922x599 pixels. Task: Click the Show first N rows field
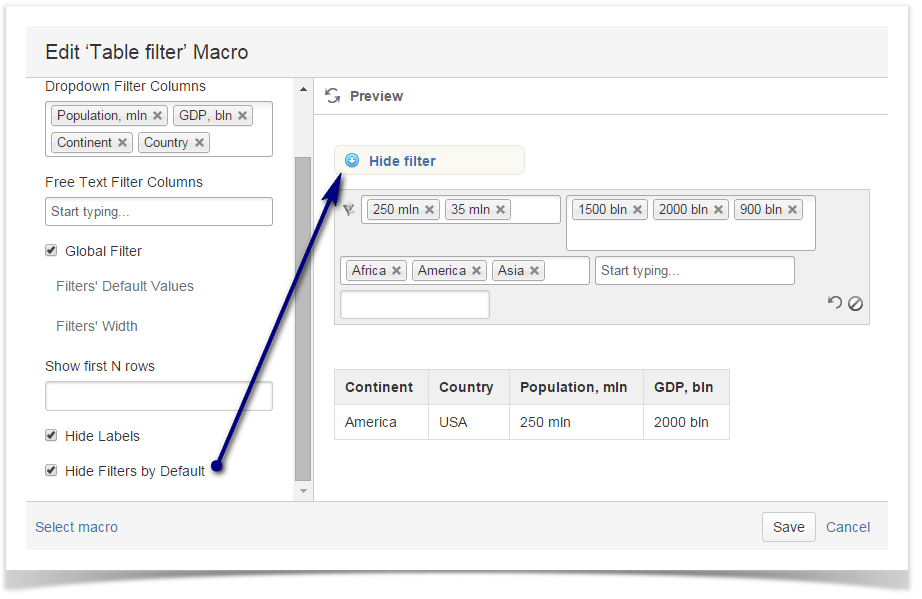point(158,396)
